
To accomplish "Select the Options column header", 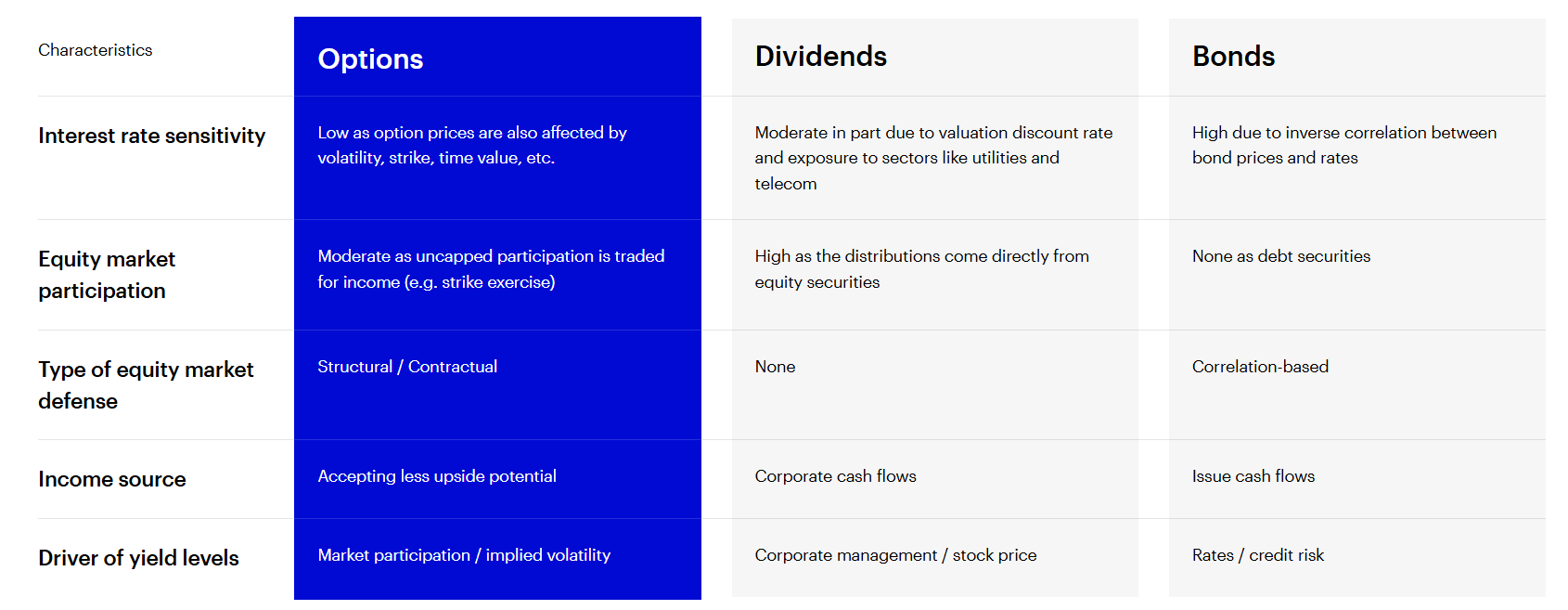I will point(370,59).
